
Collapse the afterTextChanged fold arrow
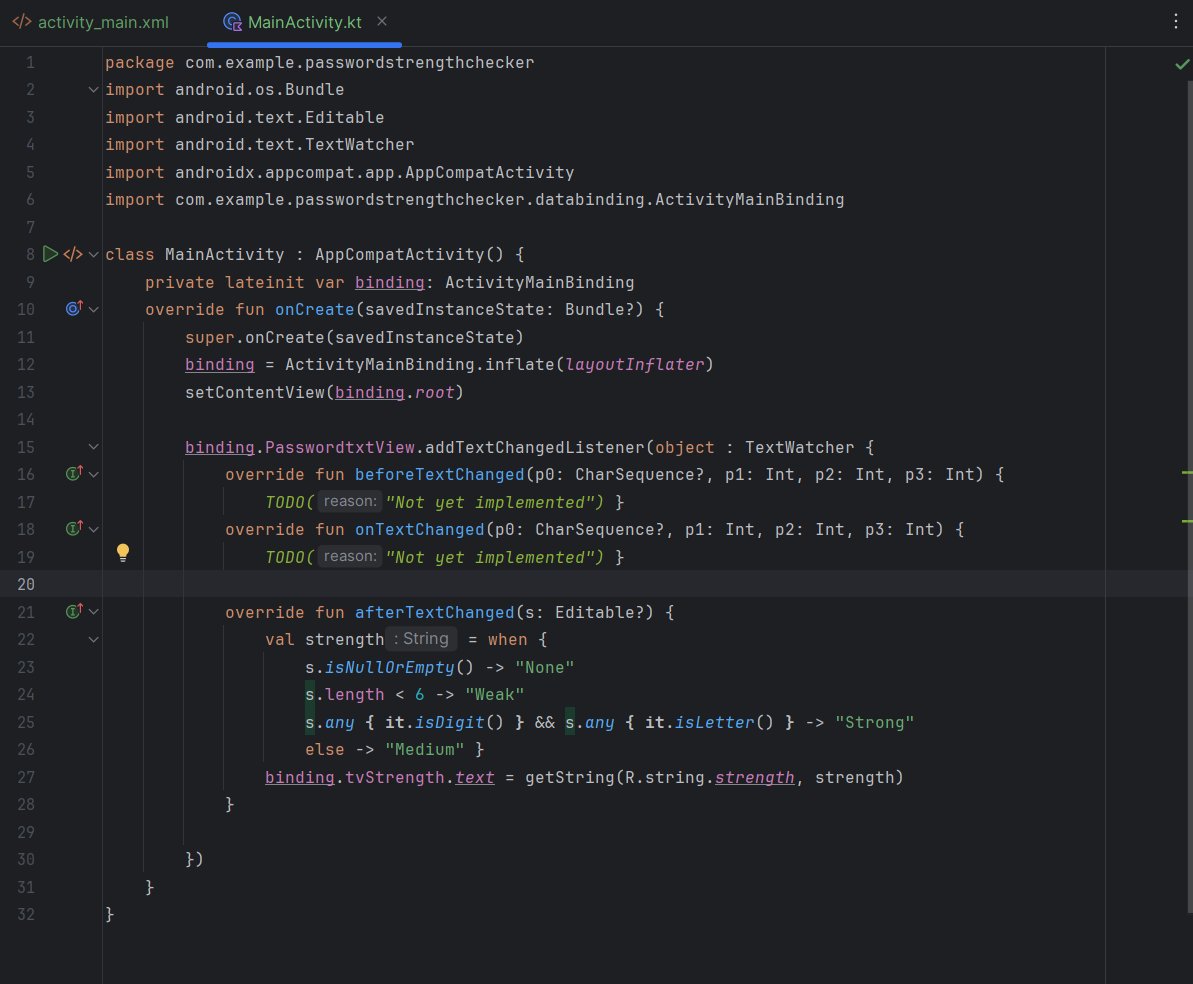(94, 611)
